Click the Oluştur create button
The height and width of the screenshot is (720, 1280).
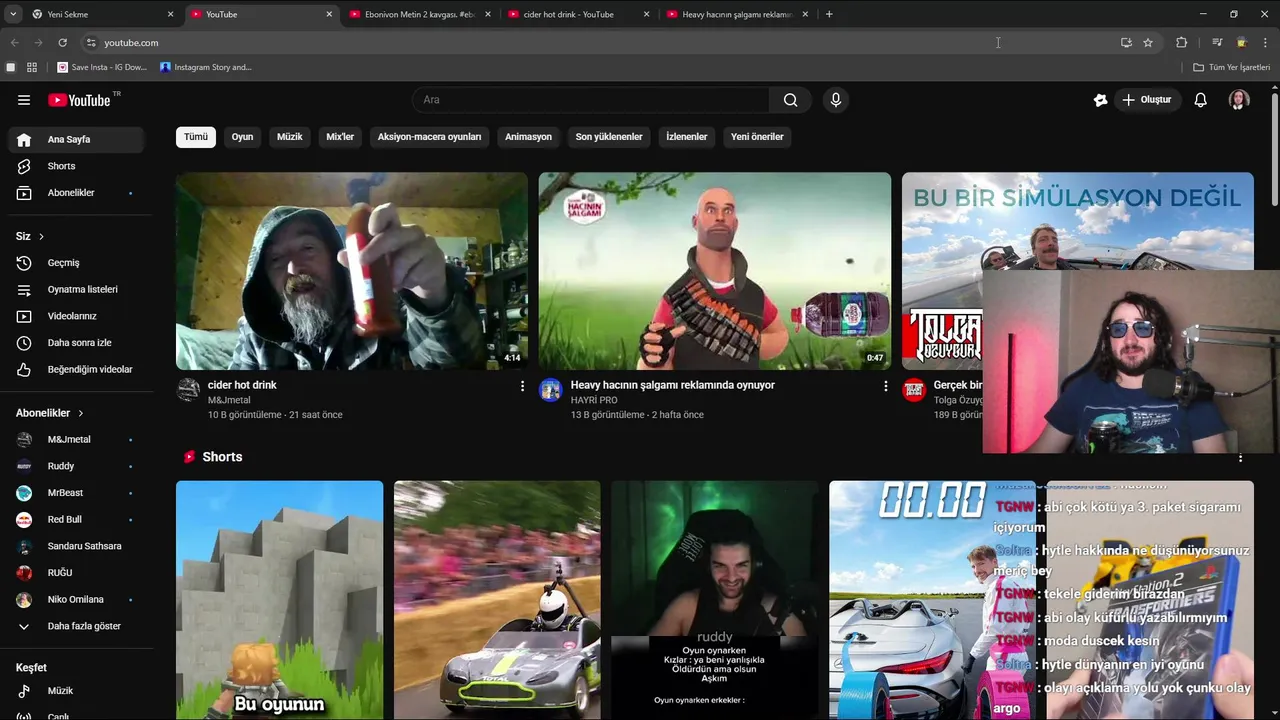[1146, 100]
